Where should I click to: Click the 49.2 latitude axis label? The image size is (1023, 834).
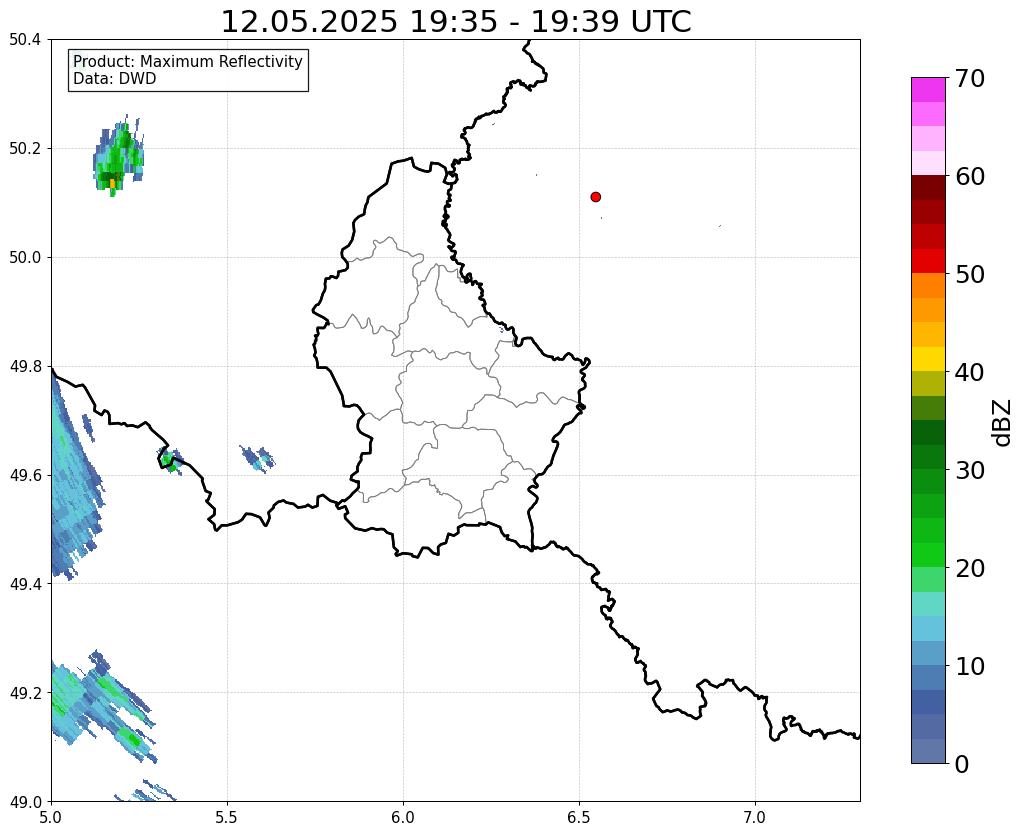[25, 693]
